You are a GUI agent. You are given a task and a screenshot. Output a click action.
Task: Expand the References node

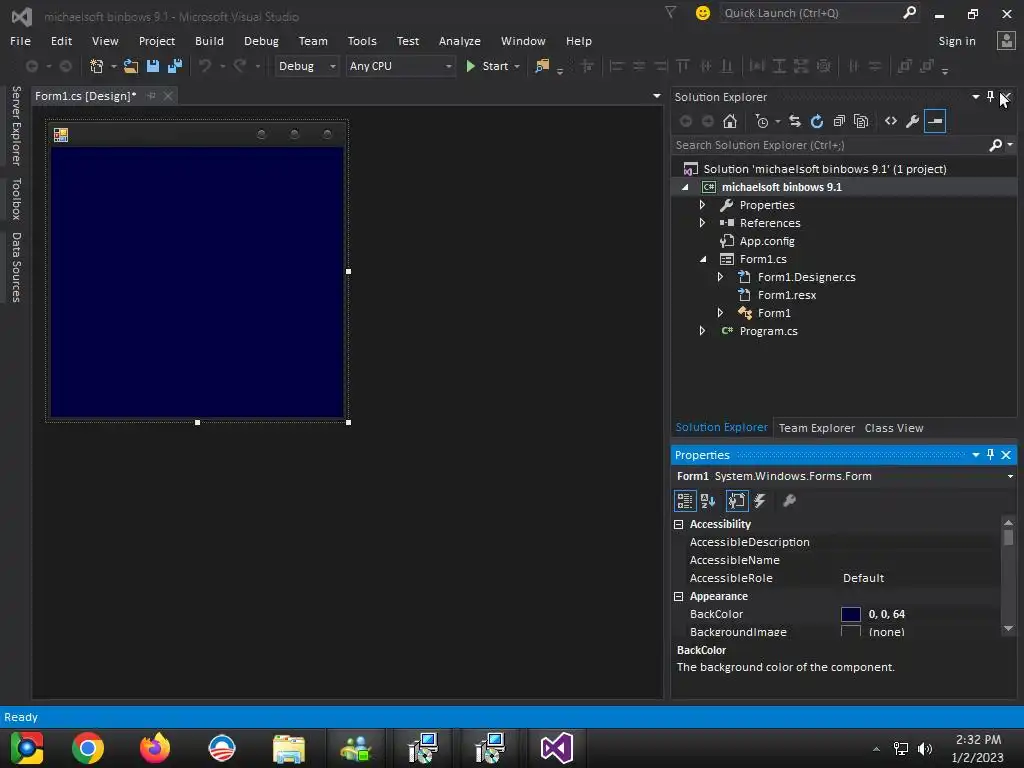click(x=703, y=223)
